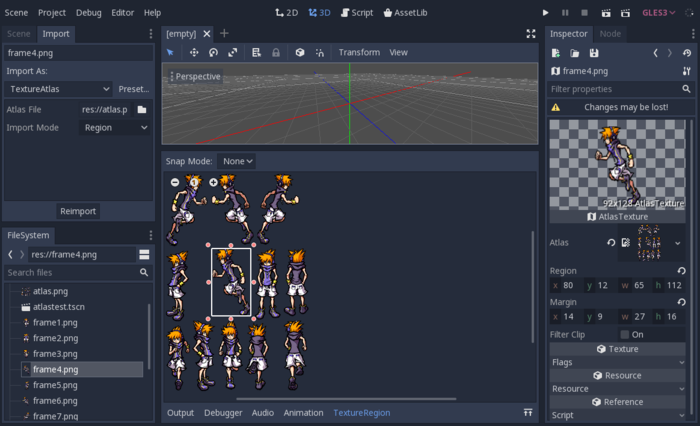Switch to the Script workspace
The width and height of the screenshot is (700, 426).
(357, 13)
